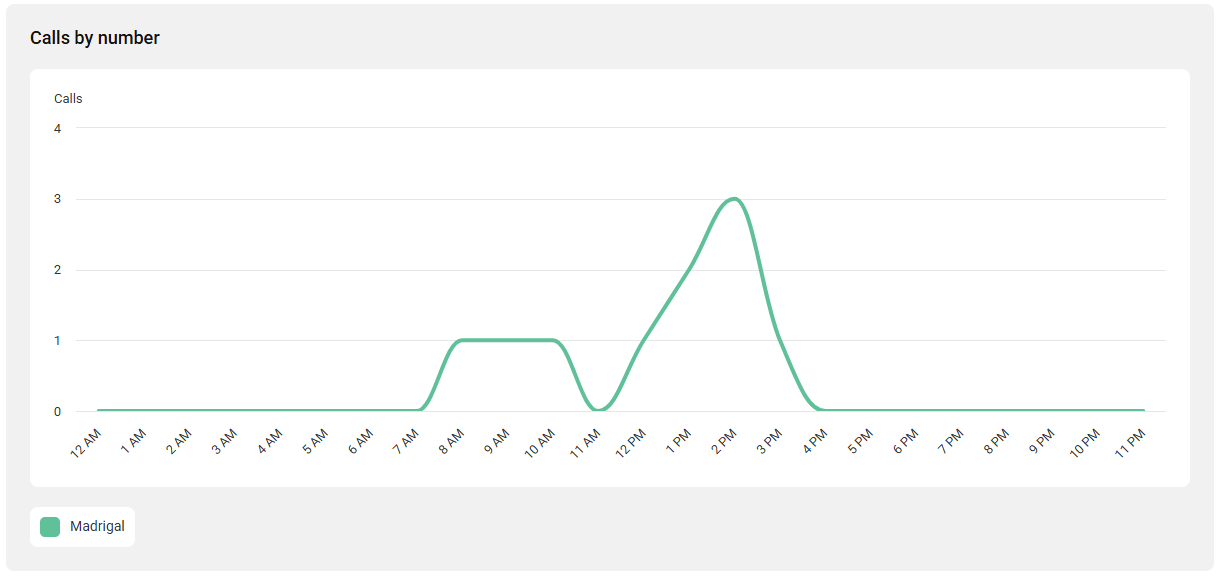Image resolution: width=1219 pixels, height=577 pixels.
Task: Select the 1 AM axis label
Action: coord(132,441)
